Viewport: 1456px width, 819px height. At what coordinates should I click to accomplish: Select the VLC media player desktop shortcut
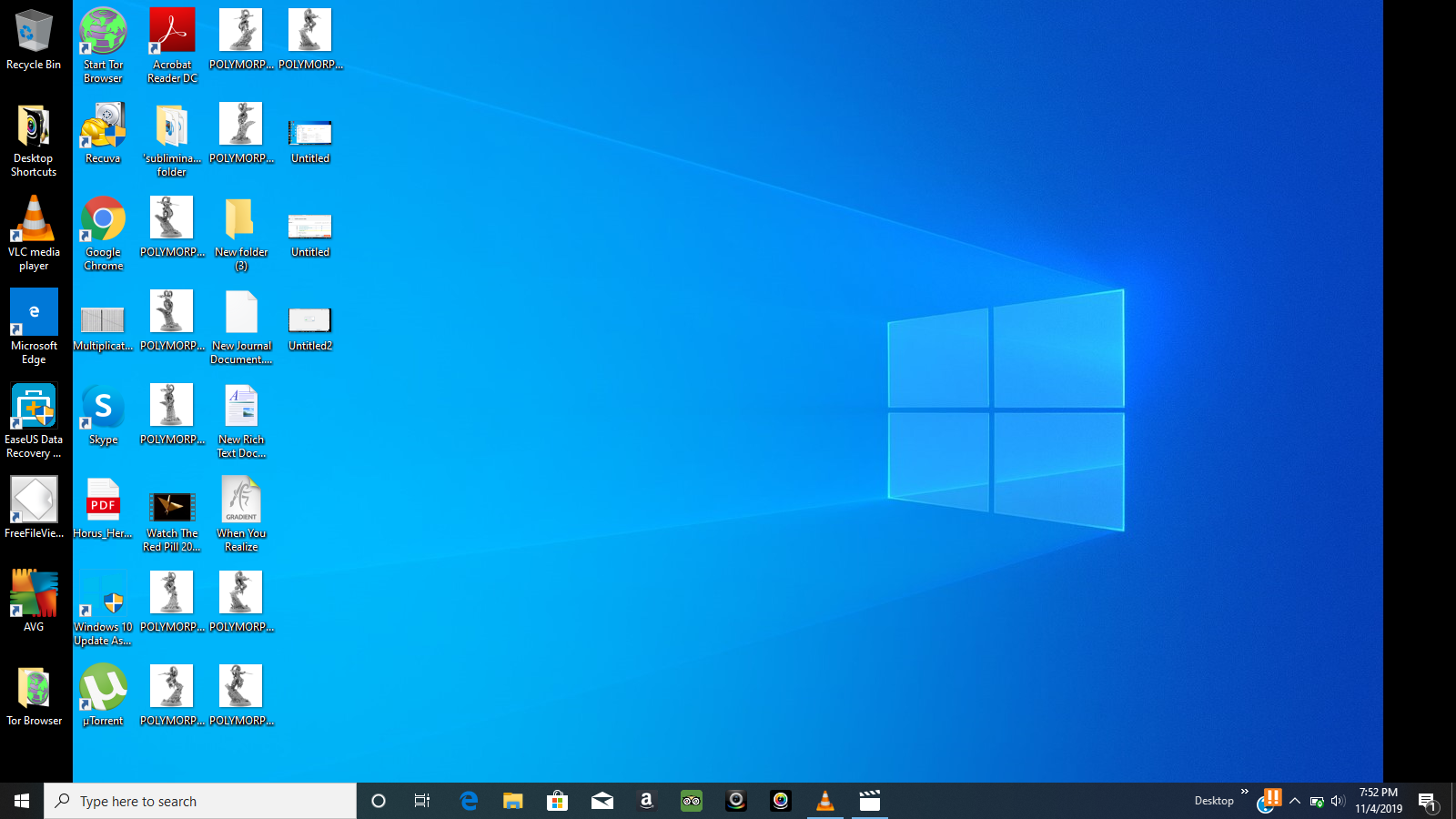point(34,234)
